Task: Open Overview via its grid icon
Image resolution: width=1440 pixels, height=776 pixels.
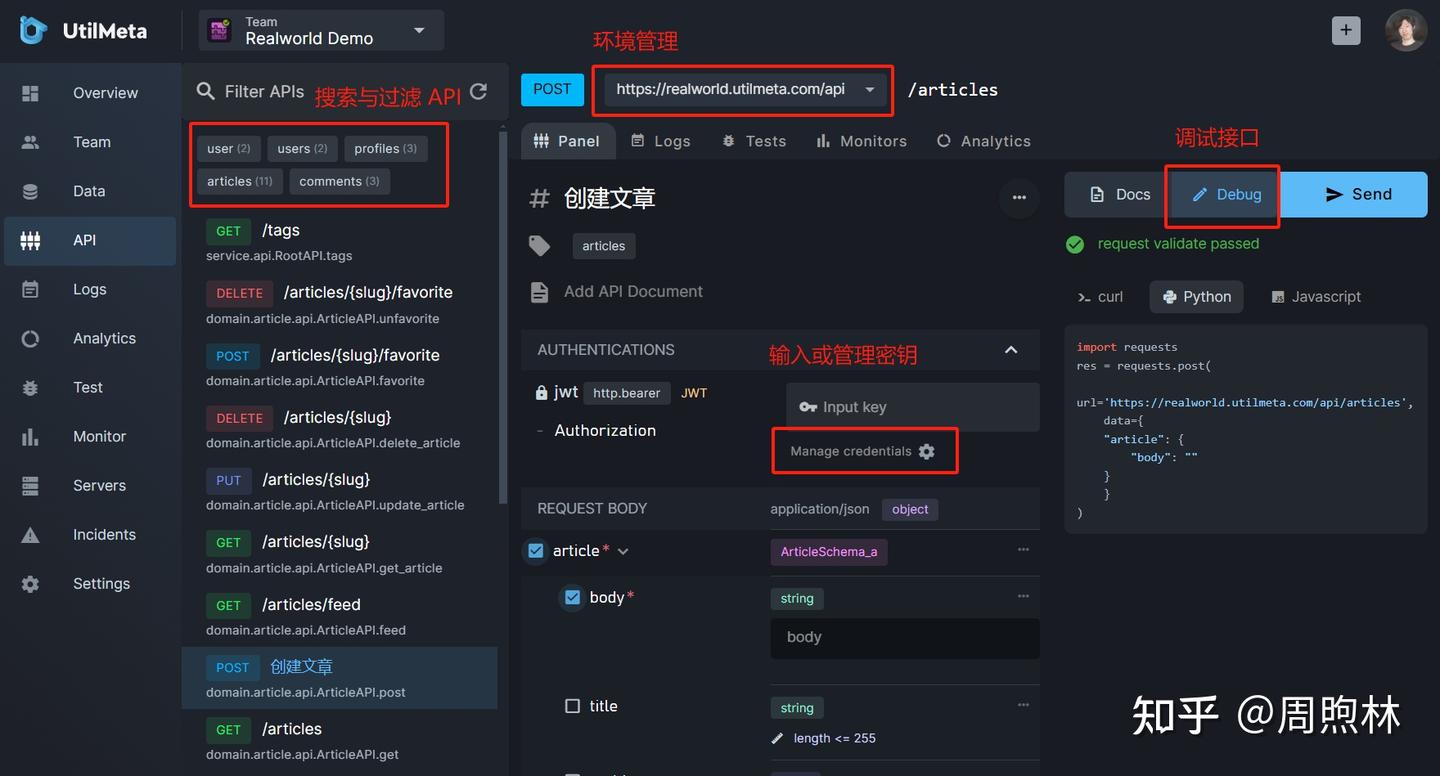Action: tap(31, 93)
